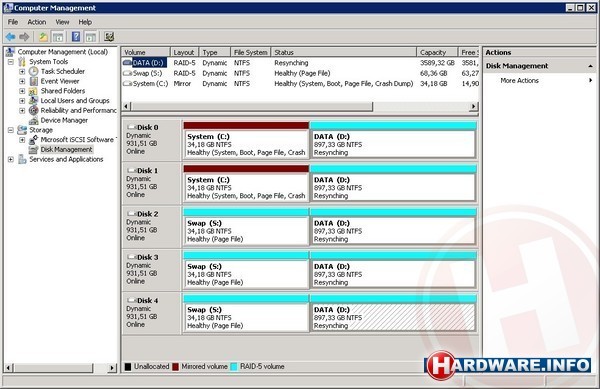Select Device Manager in the tree
This screenshot has width=600, height=389.
(64, 120)
